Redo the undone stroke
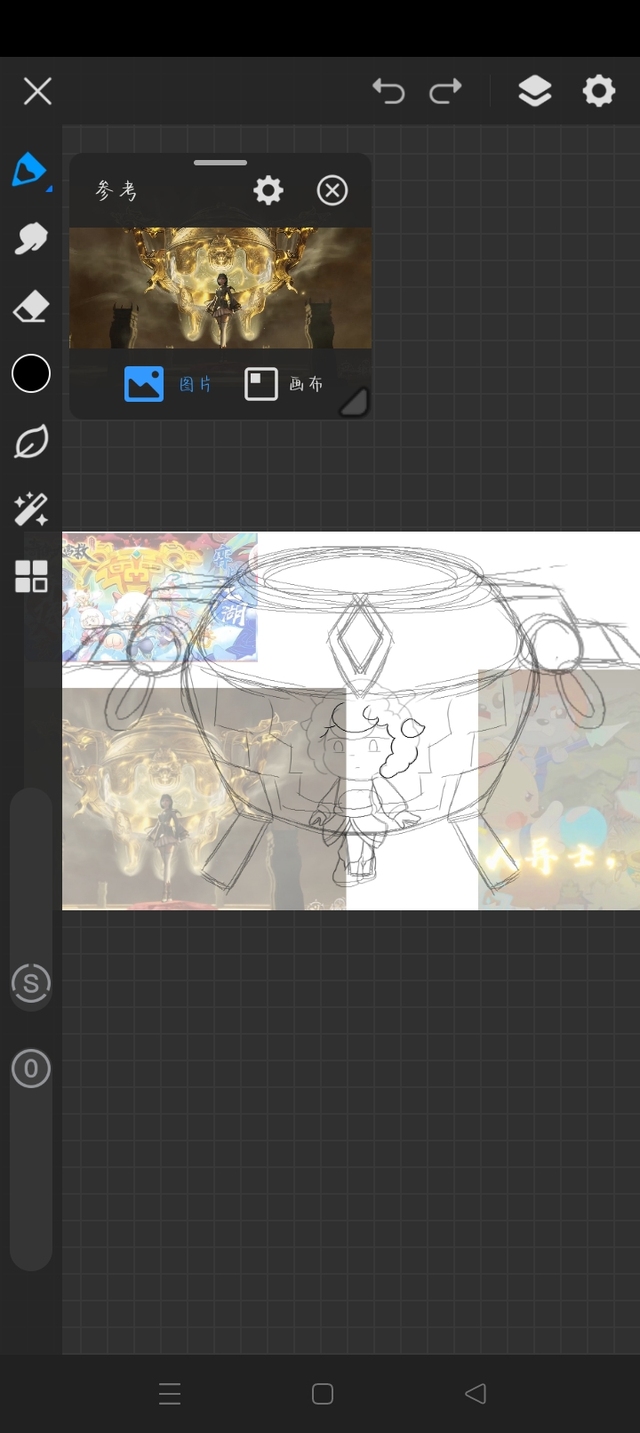This screenshot has height=1433, width=640. [445, 92]
